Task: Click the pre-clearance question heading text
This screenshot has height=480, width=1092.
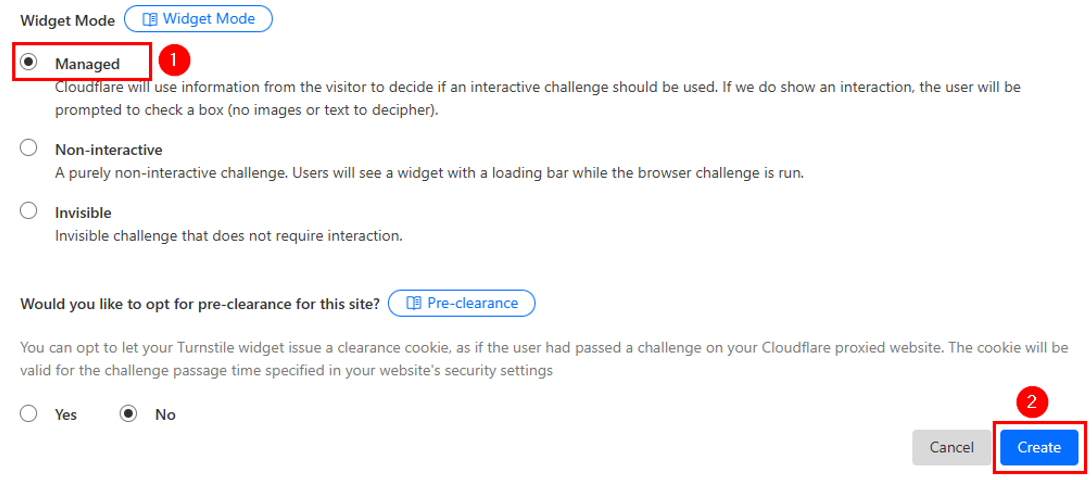Action: [200, 304]
